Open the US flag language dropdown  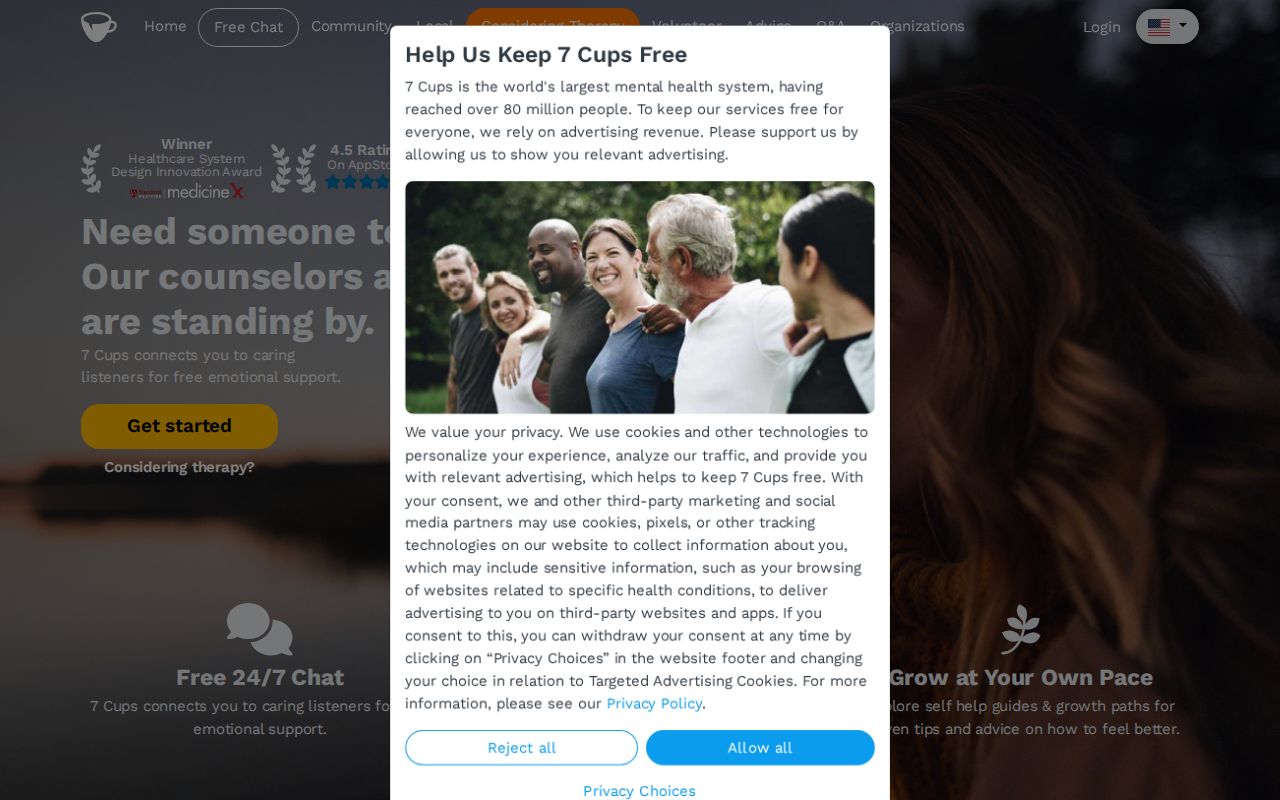pyautogui.click(x=1167, y=27)
